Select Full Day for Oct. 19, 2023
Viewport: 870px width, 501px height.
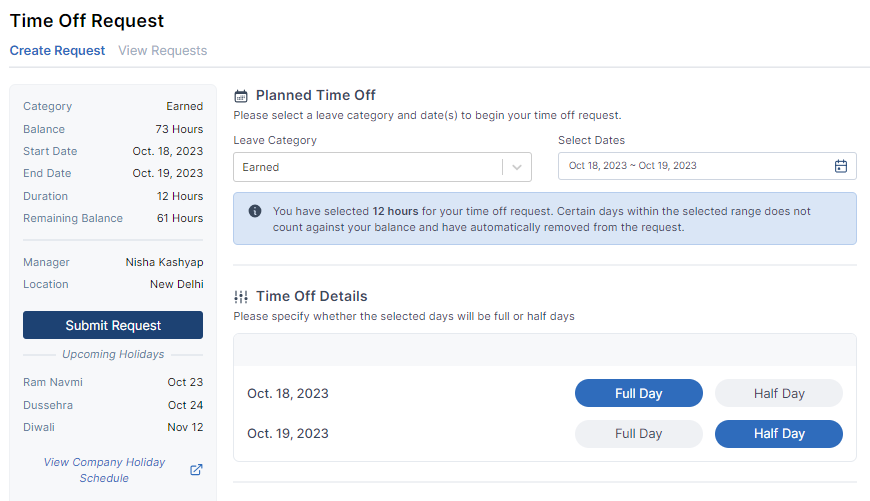click(x=639, y=434)
